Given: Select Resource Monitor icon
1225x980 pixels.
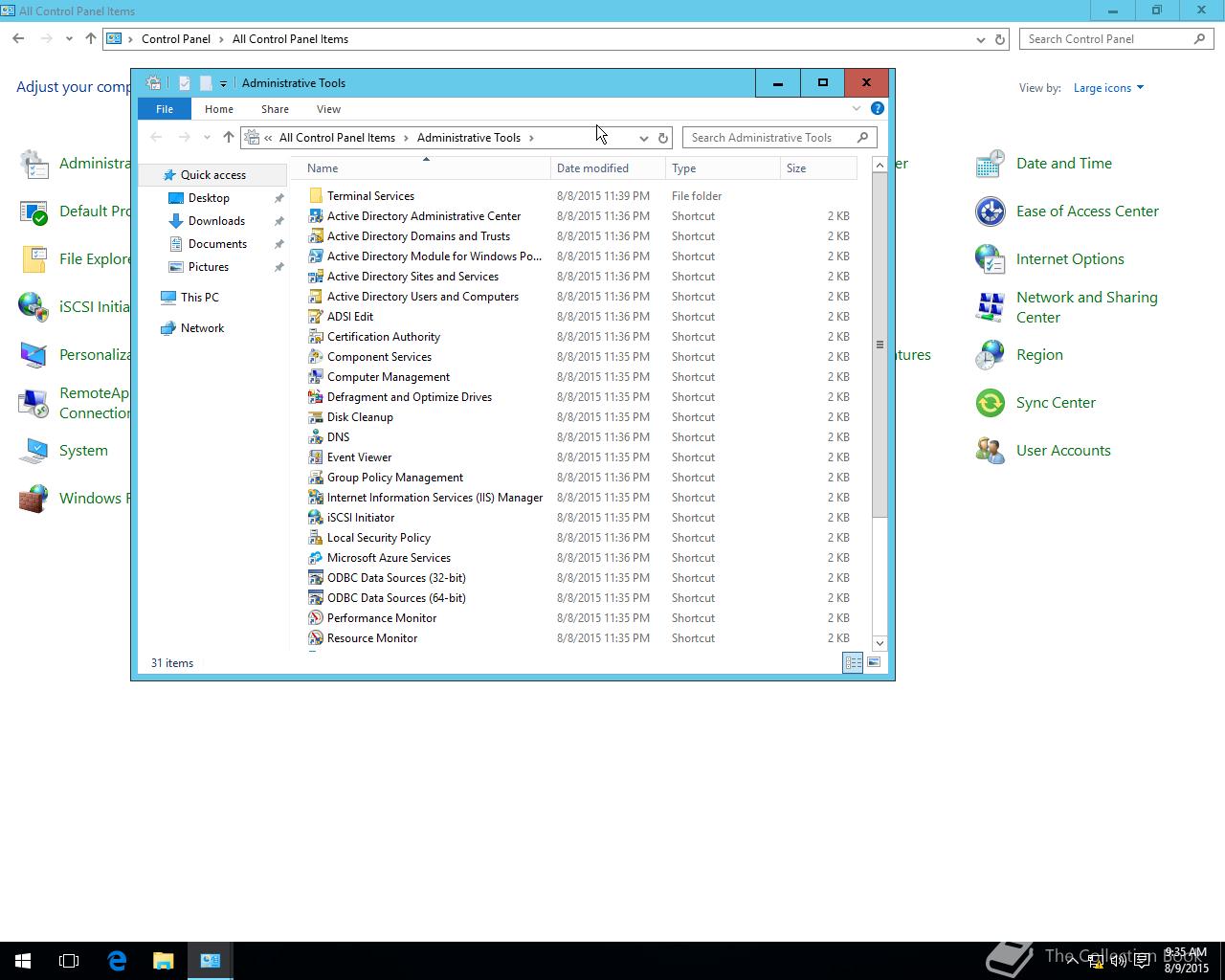Looking at the screenshot, I should pyautogui.click(x=315, y=638).
